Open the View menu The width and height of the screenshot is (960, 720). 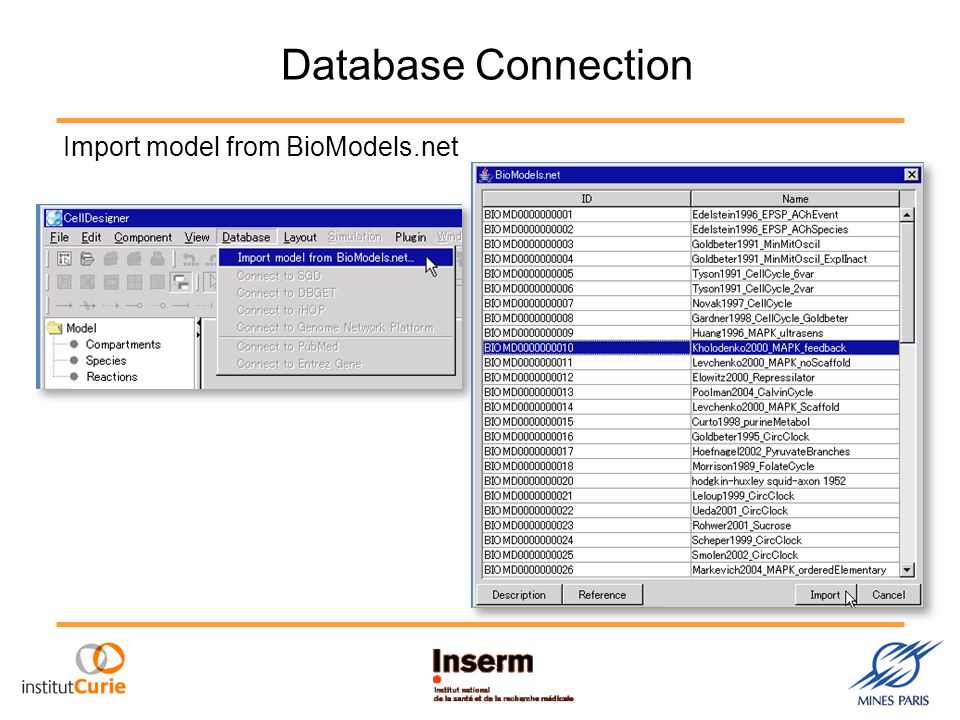pos(197,237)
